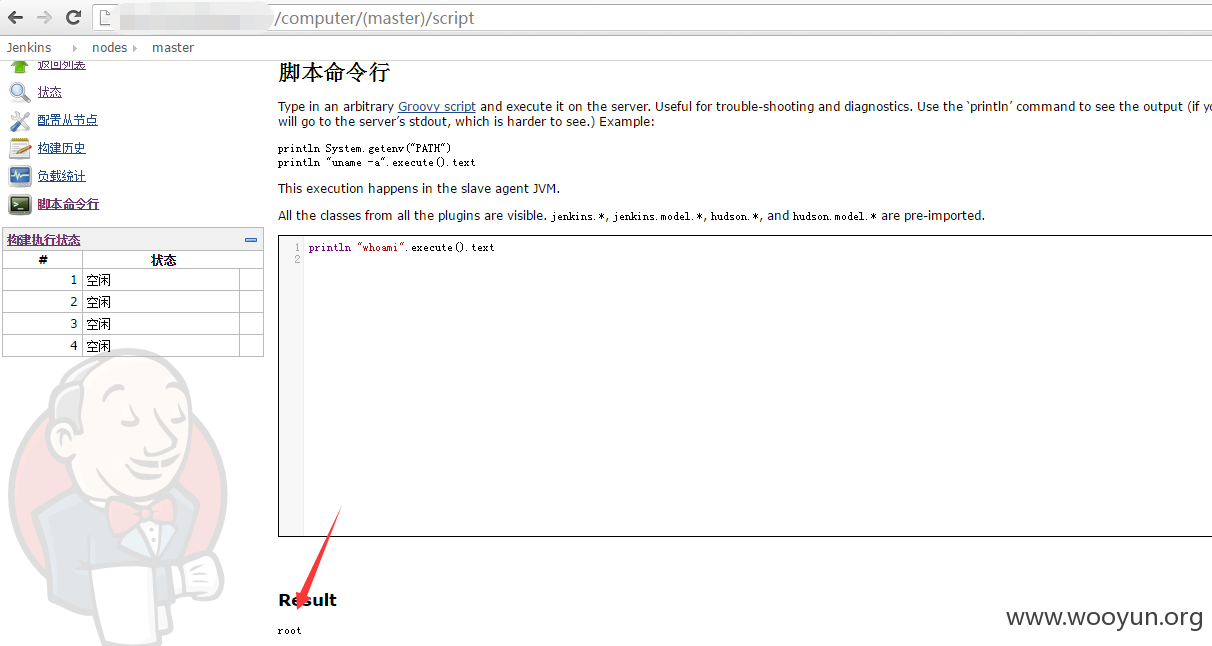1212x646 pixels.
Task: Open the 构建历史 sidebar link
Action: coord(62,148)
